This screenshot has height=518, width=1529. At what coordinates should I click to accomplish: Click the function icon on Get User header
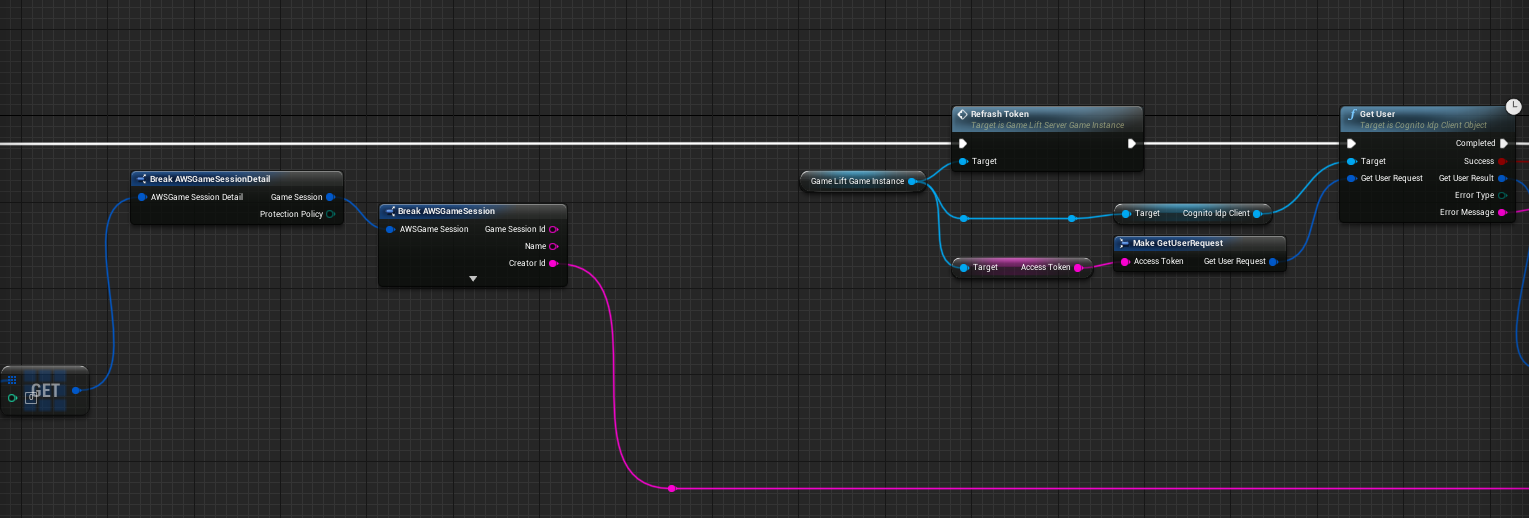tap(1351, 114)
